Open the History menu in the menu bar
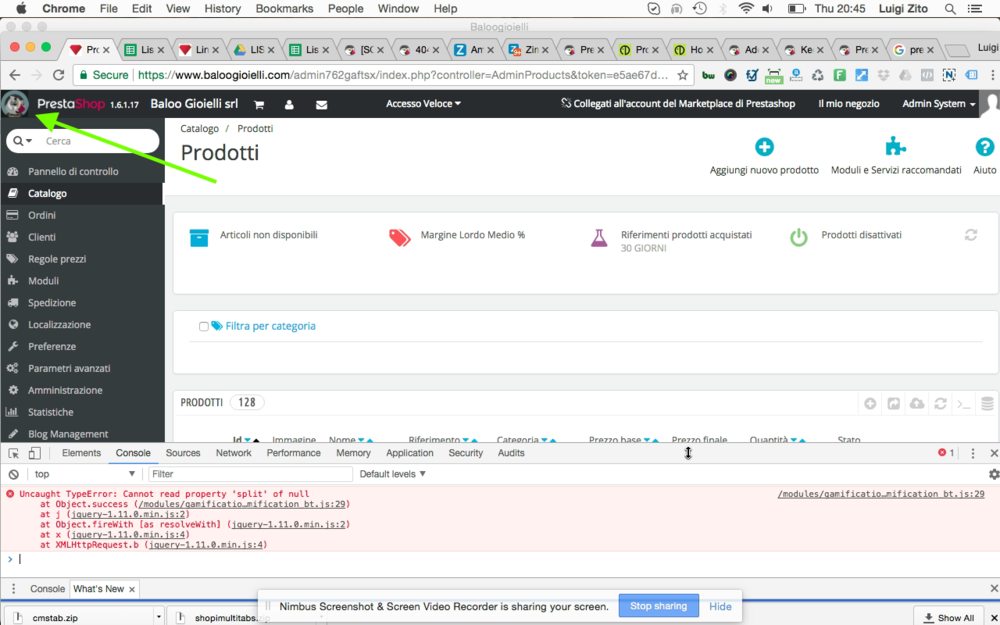The width and height of the screenshot is (1000, 625). (222, 8)
